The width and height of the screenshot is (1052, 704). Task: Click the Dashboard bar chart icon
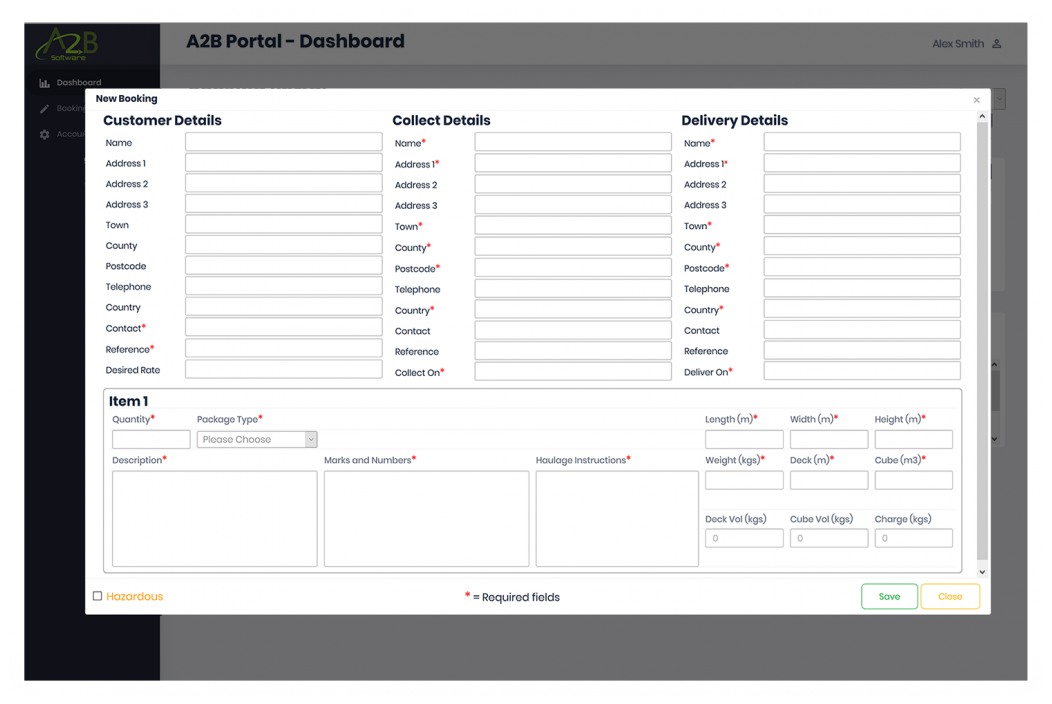44,83
